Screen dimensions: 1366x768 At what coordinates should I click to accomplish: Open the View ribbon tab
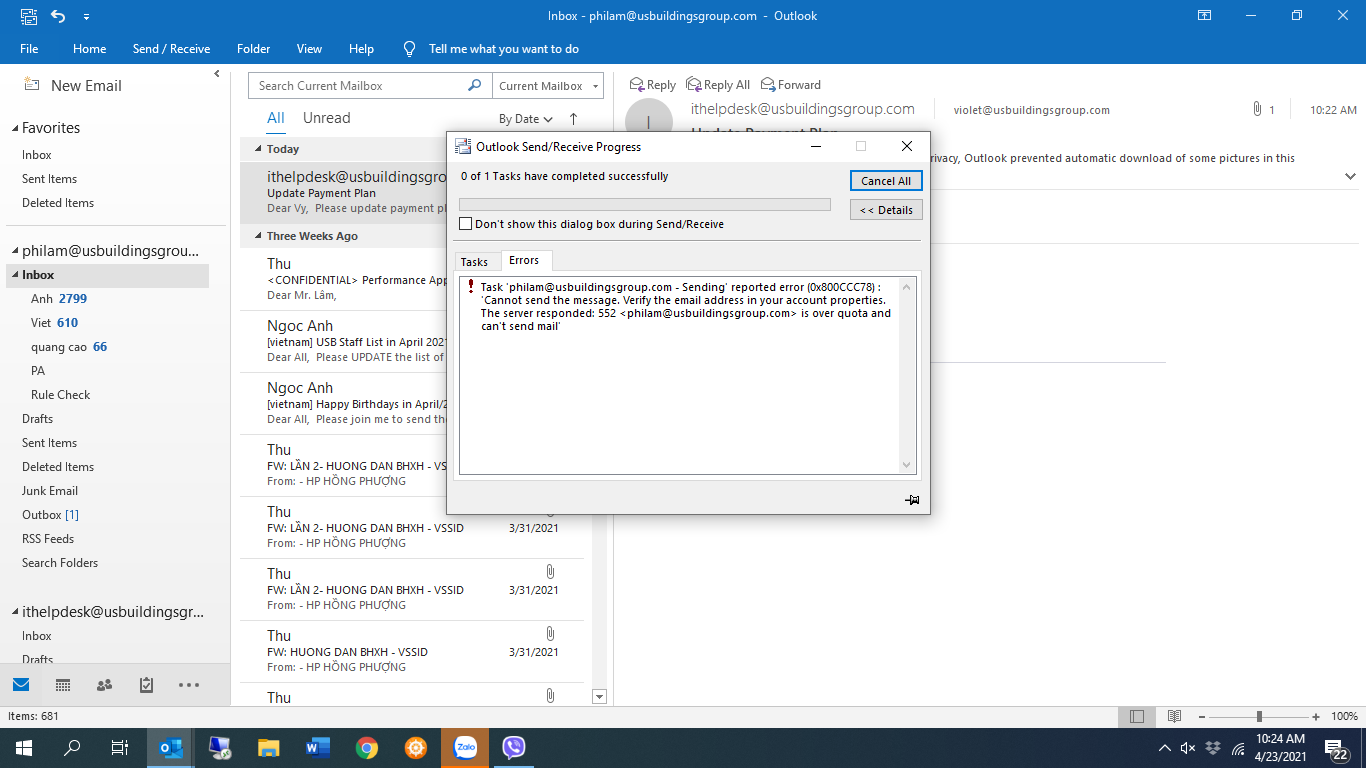[x=309, y=49]
